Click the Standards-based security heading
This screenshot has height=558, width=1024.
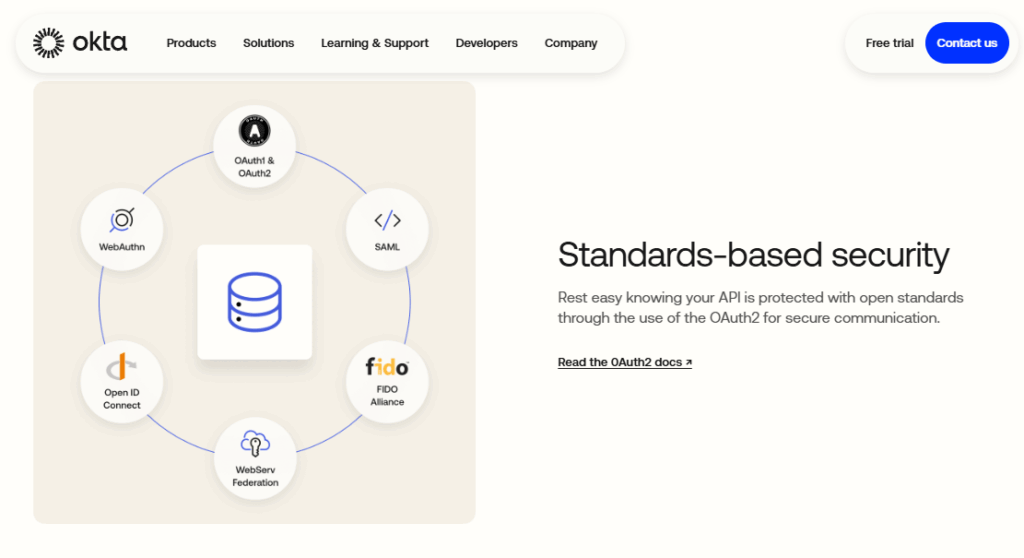754,255
